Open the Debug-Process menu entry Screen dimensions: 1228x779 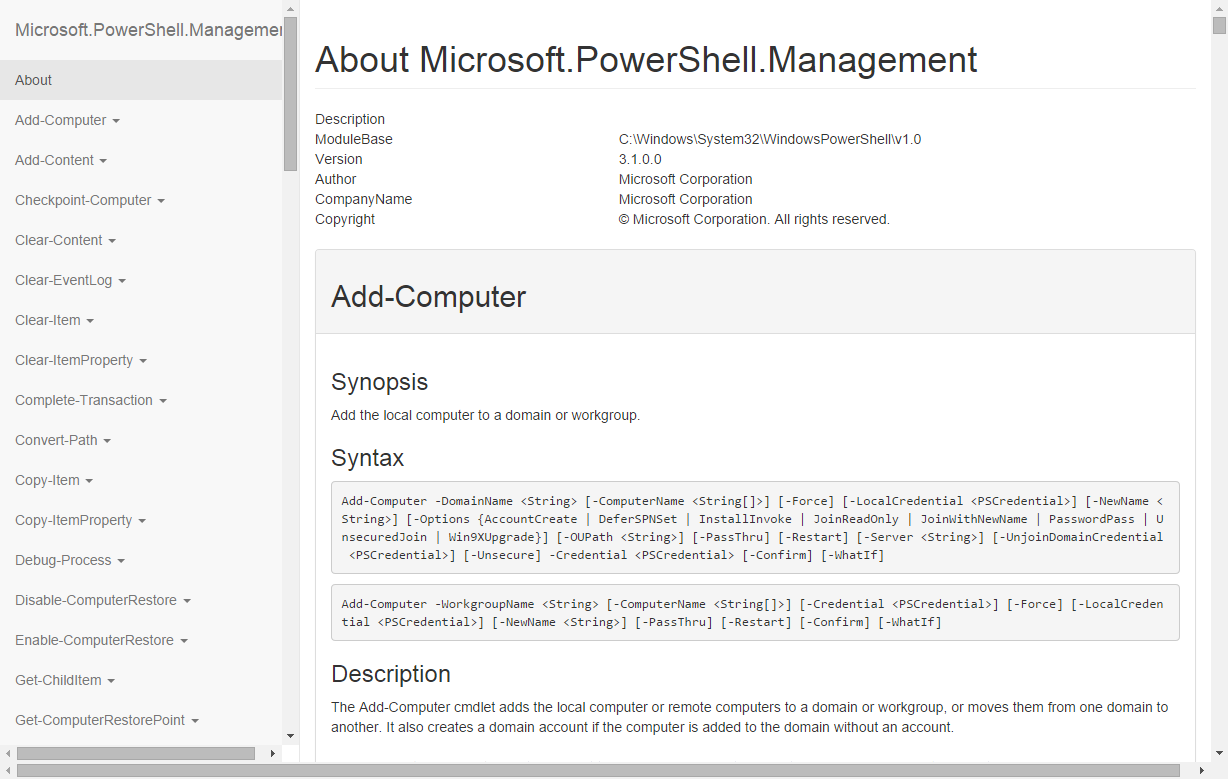[x=141, y=560]
